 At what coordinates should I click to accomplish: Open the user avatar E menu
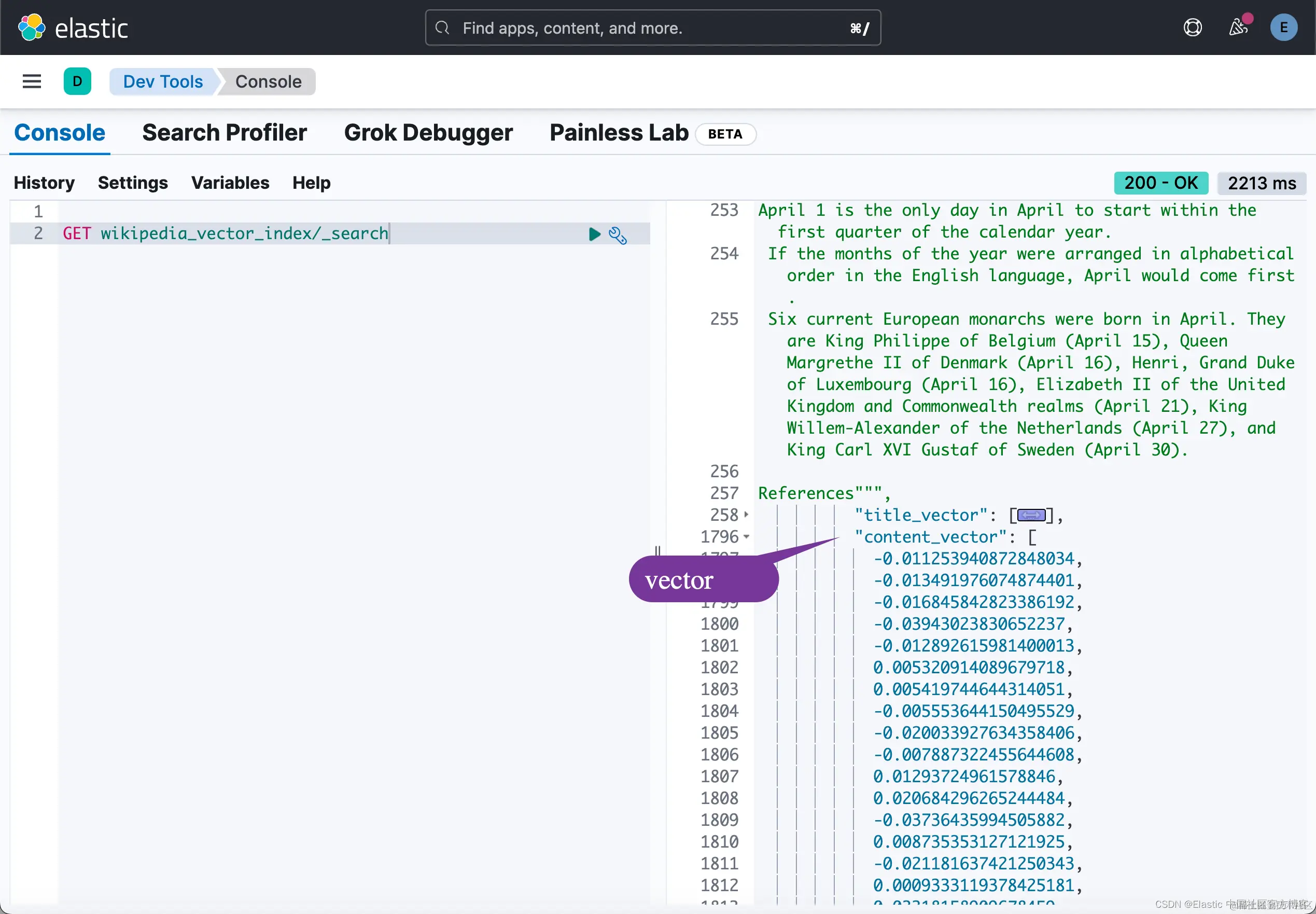coord(1283,27)
